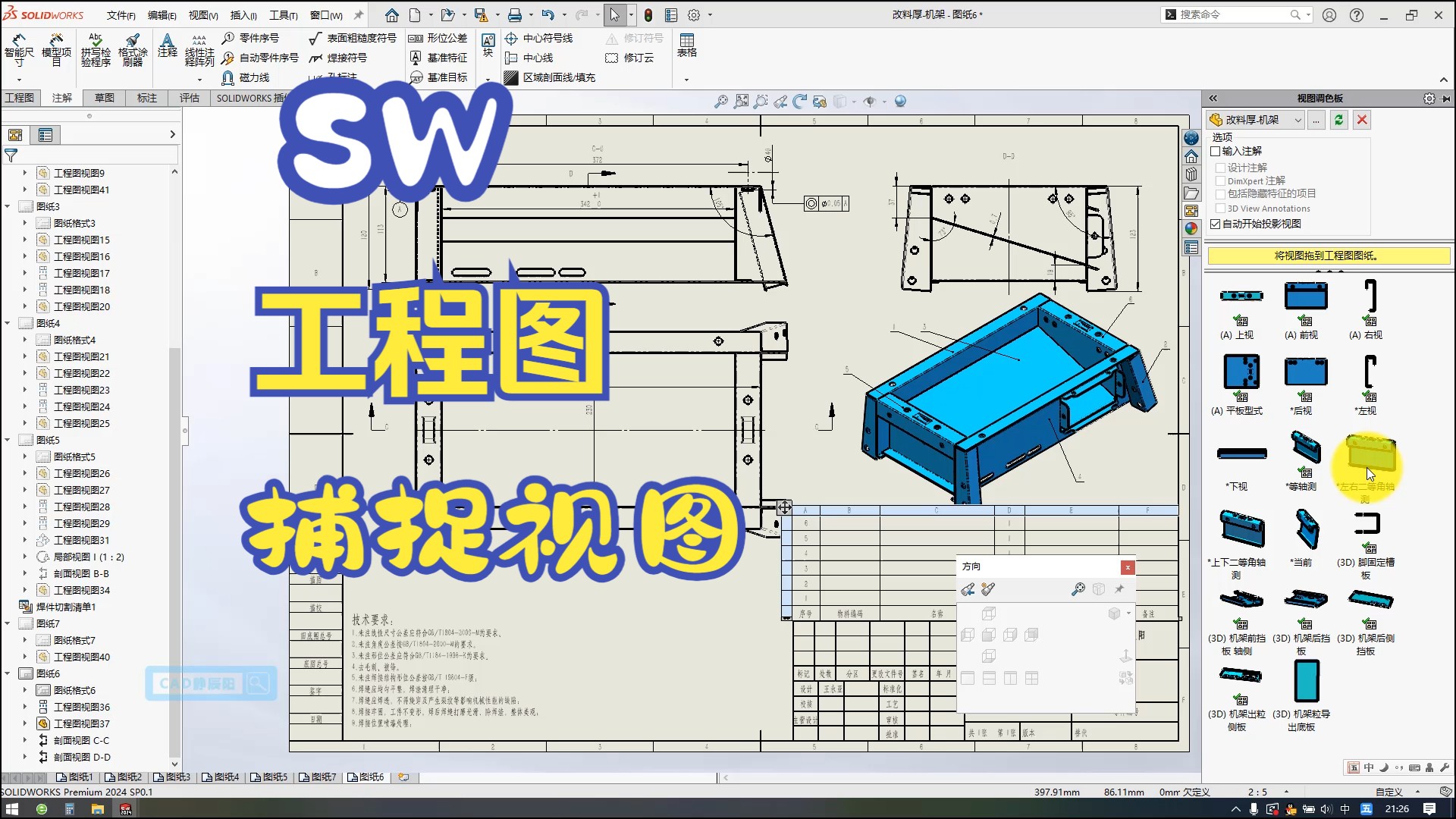Click the Home icon in the toolbar

[x=392, y=15]
